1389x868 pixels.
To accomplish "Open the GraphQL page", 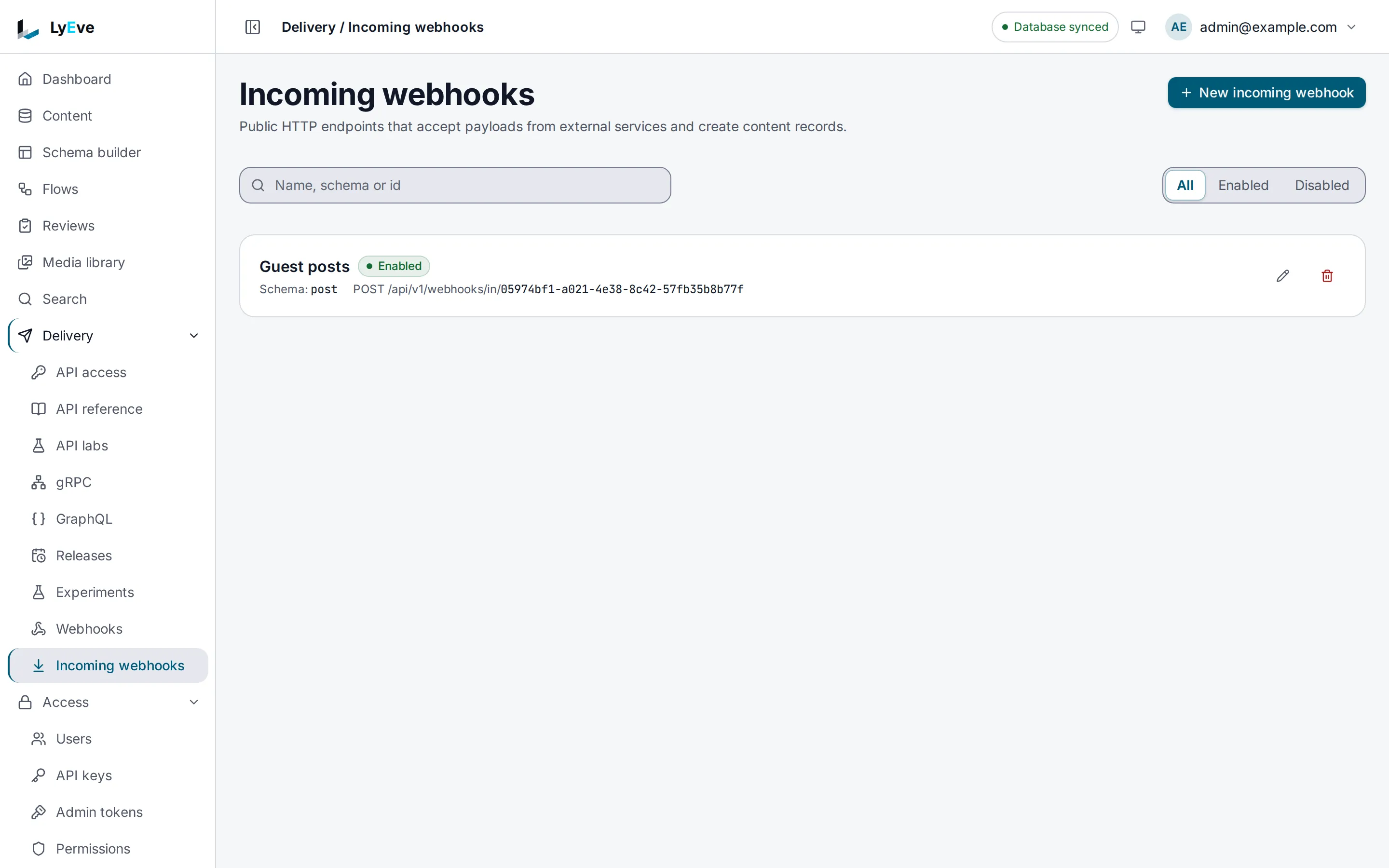I will pos(108,519).
